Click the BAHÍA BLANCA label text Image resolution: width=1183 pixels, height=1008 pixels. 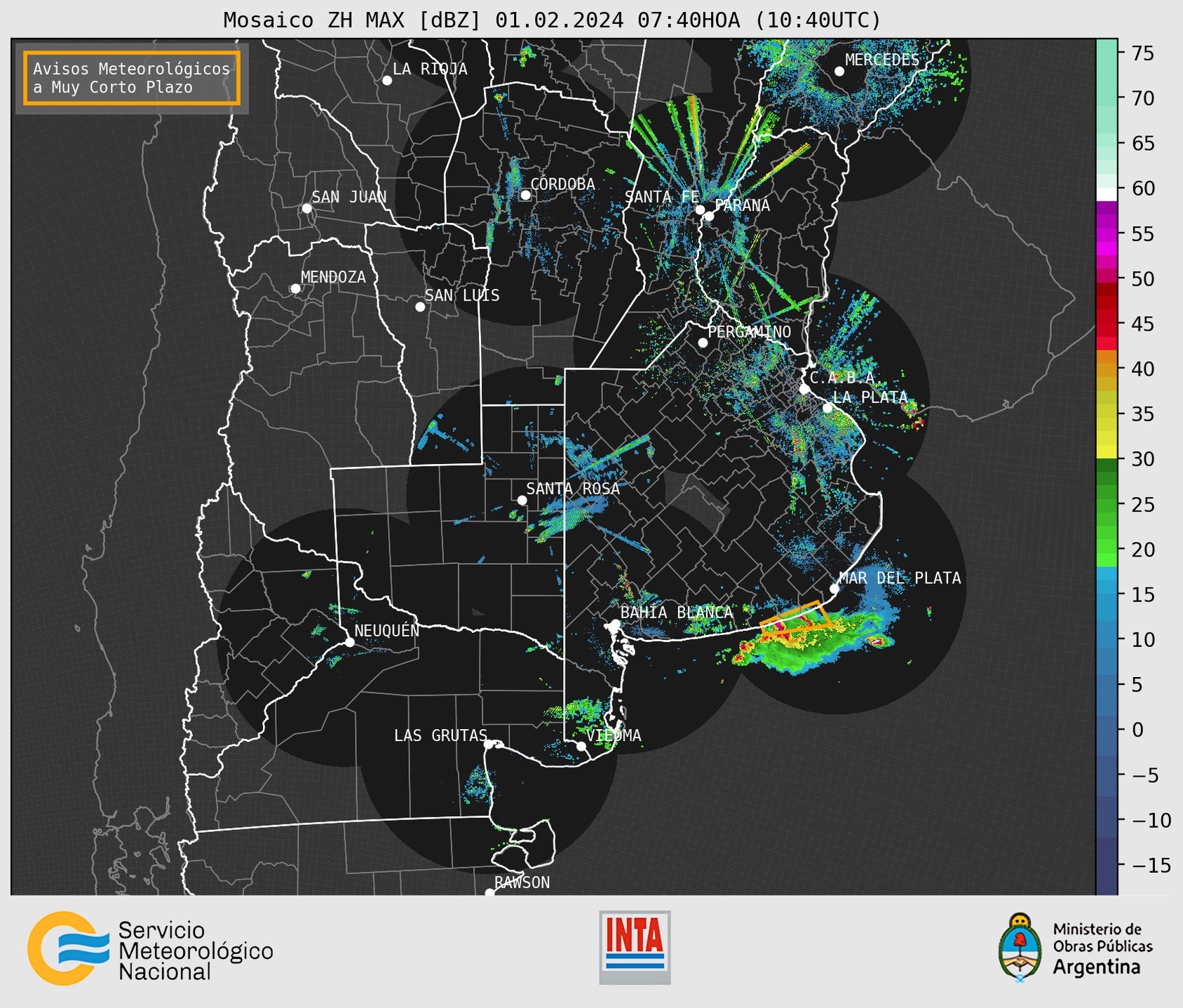(677, 612)
